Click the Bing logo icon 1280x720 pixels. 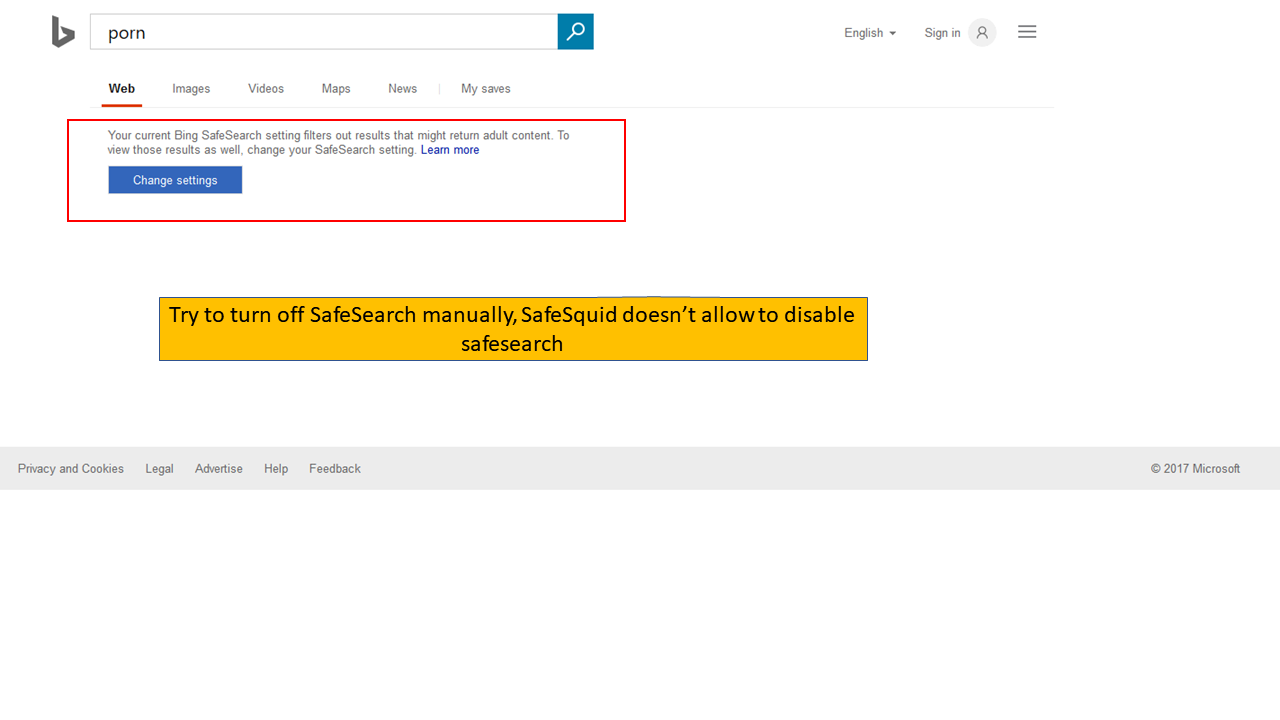[63, 32]
